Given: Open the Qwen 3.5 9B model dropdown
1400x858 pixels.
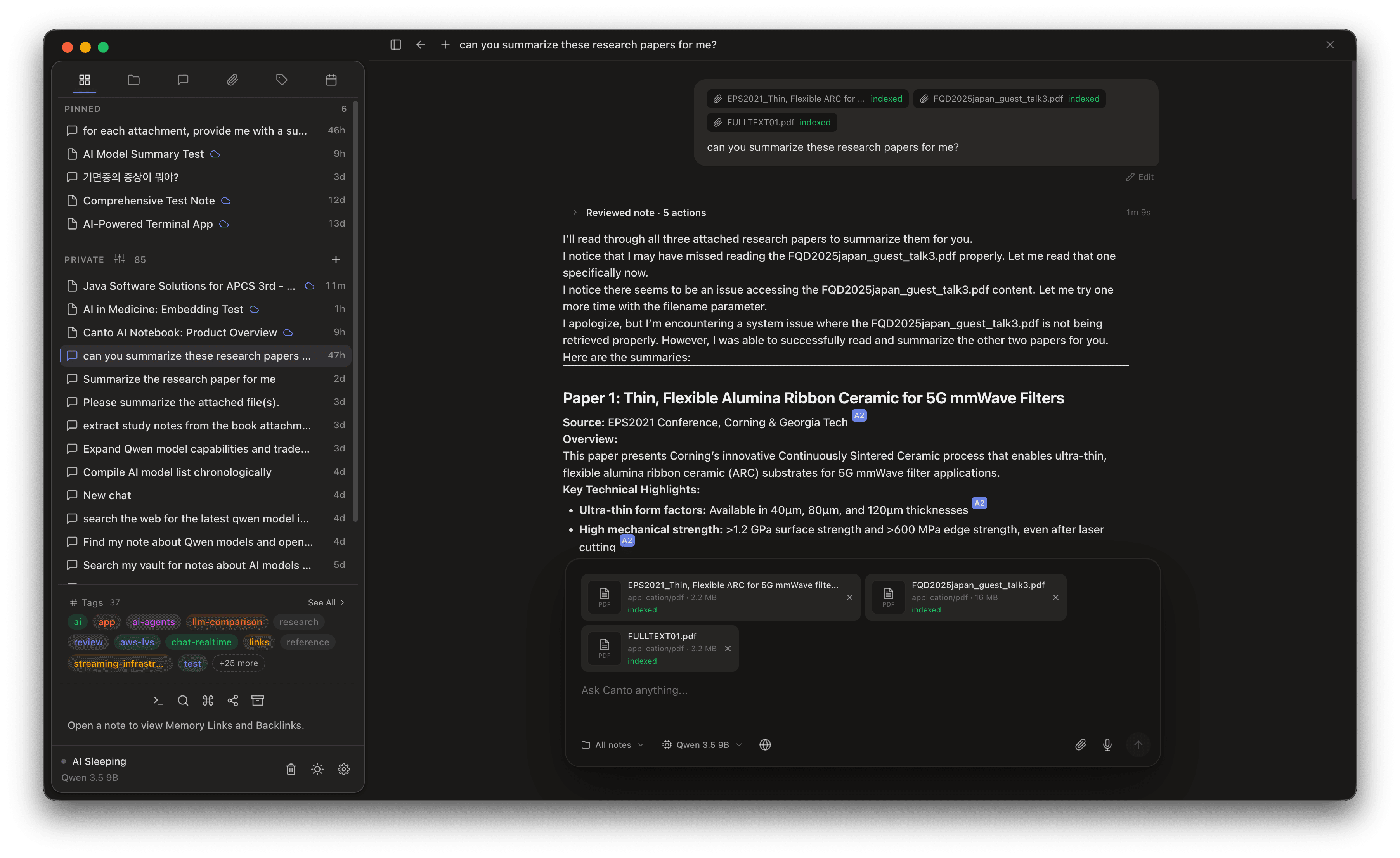Looking at the screenshot, I should 702,744.
